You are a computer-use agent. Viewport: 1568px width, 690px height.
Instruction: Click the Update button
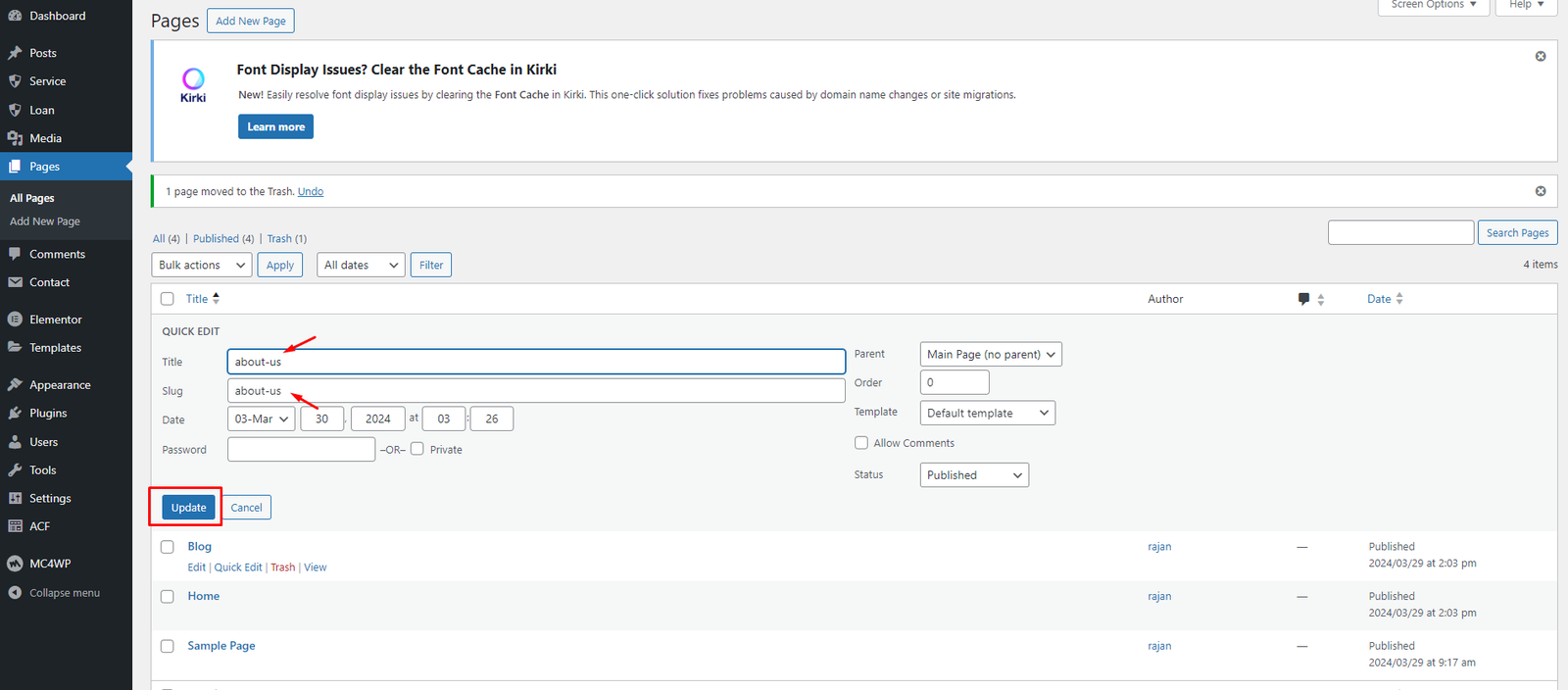click(x=188, y=508)
